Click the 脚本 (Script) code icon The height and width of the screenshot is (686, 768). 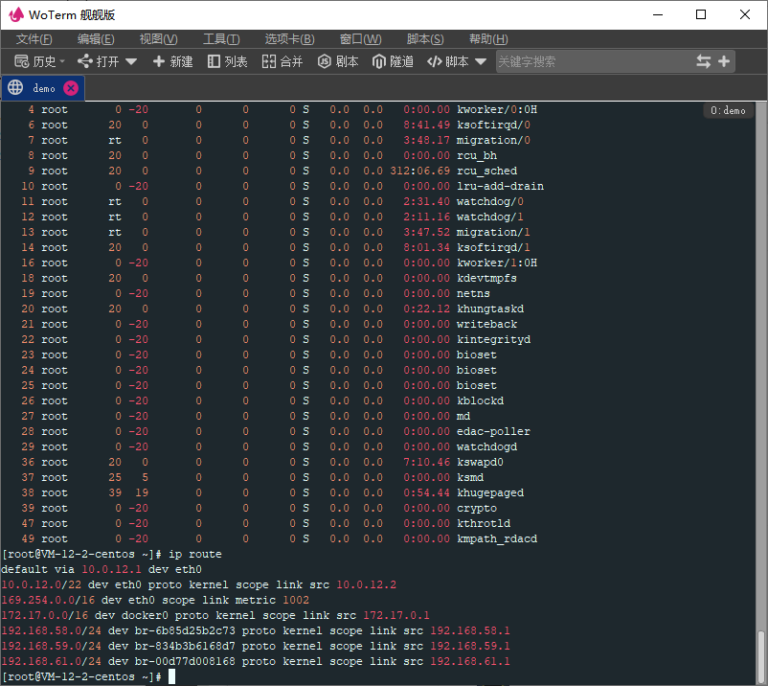coord(433,62)
